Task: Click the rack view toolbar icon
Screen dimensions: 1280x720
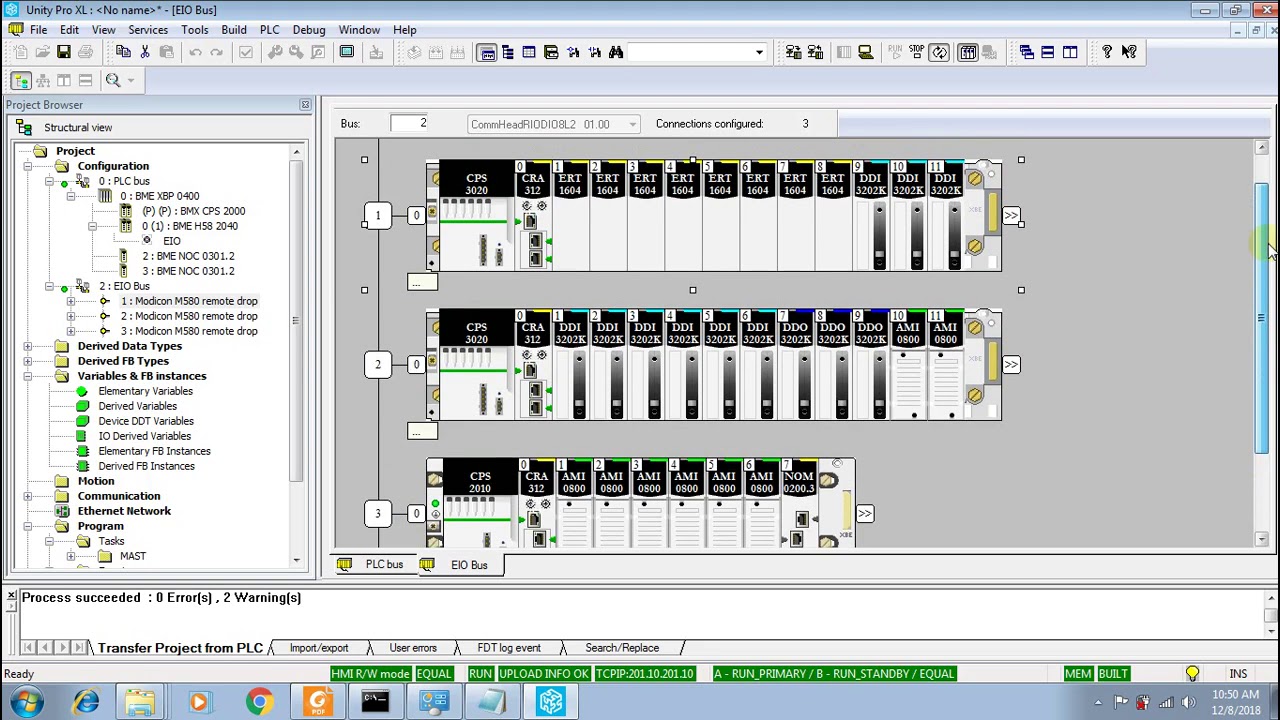Action: point(968,52)
